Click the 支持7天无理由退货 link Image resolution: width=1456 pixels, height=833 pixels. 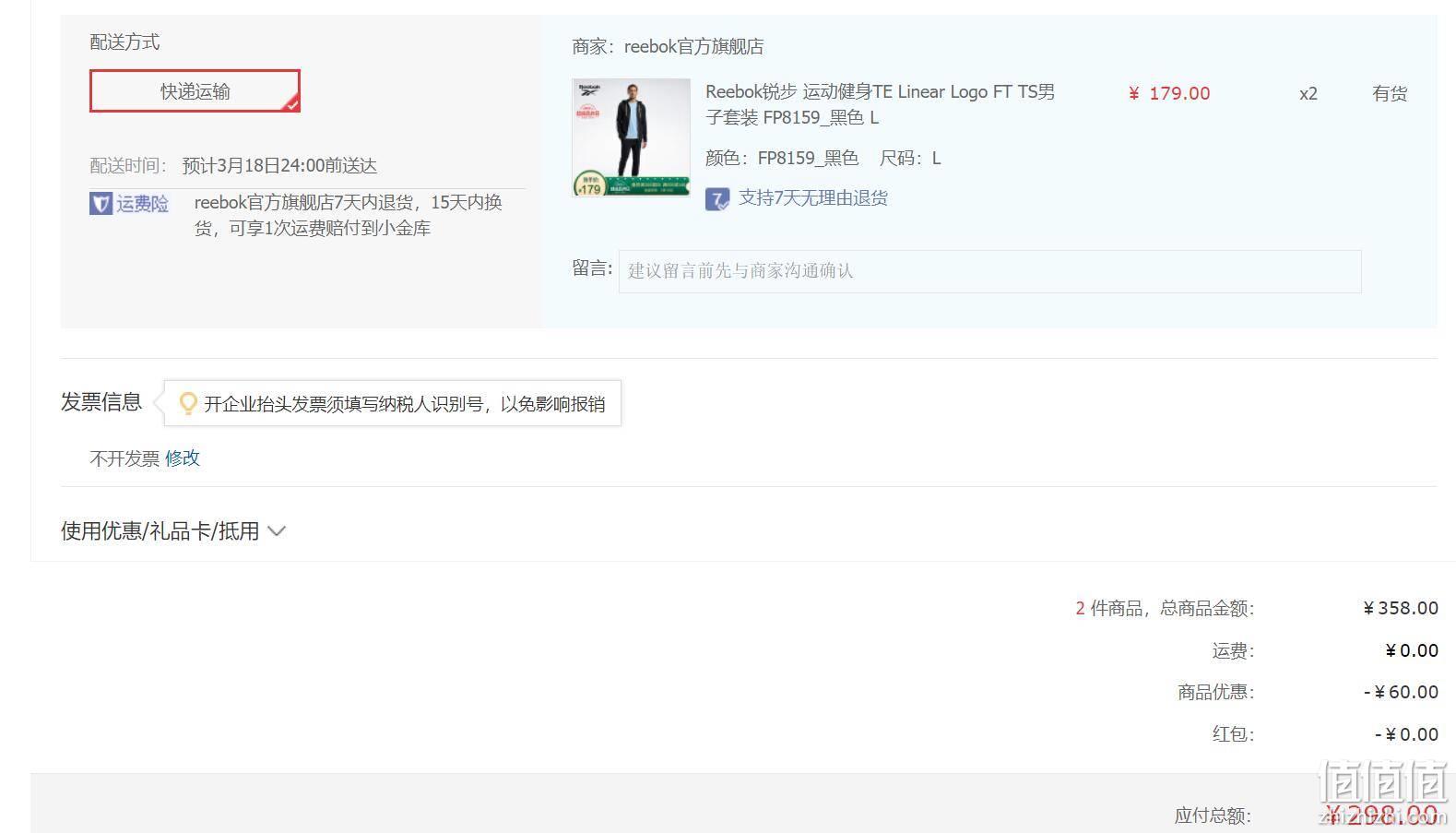[813, 197]
